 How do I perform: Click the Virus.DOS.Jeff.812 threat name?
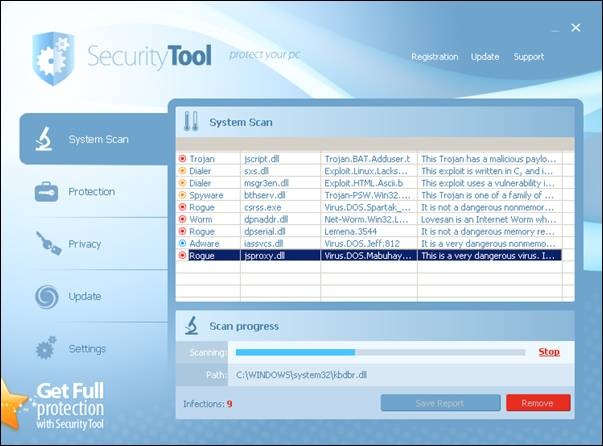362,243
